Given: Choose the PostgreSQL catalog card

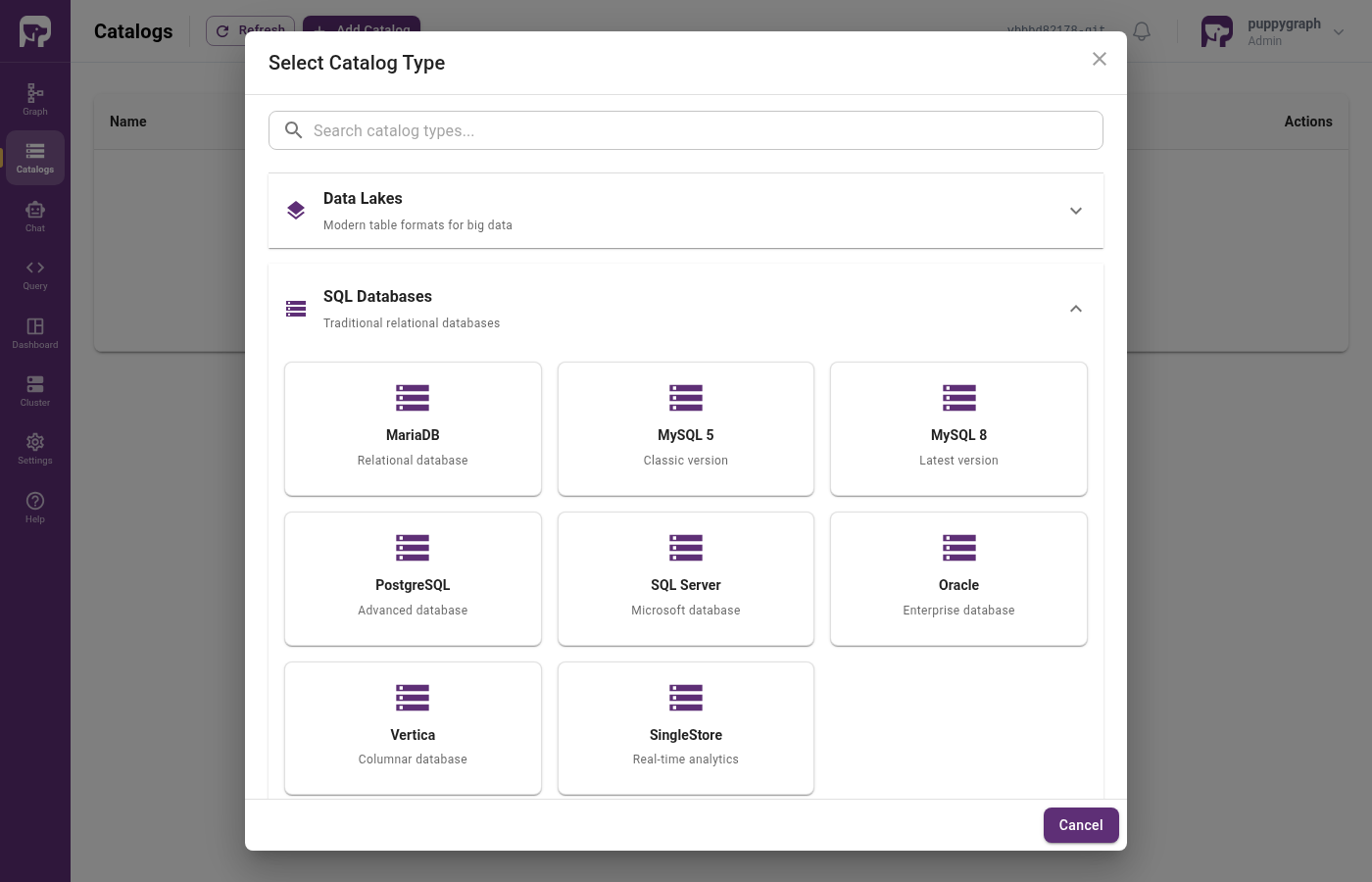Looking at the screenshot, I should coord(413,579).
